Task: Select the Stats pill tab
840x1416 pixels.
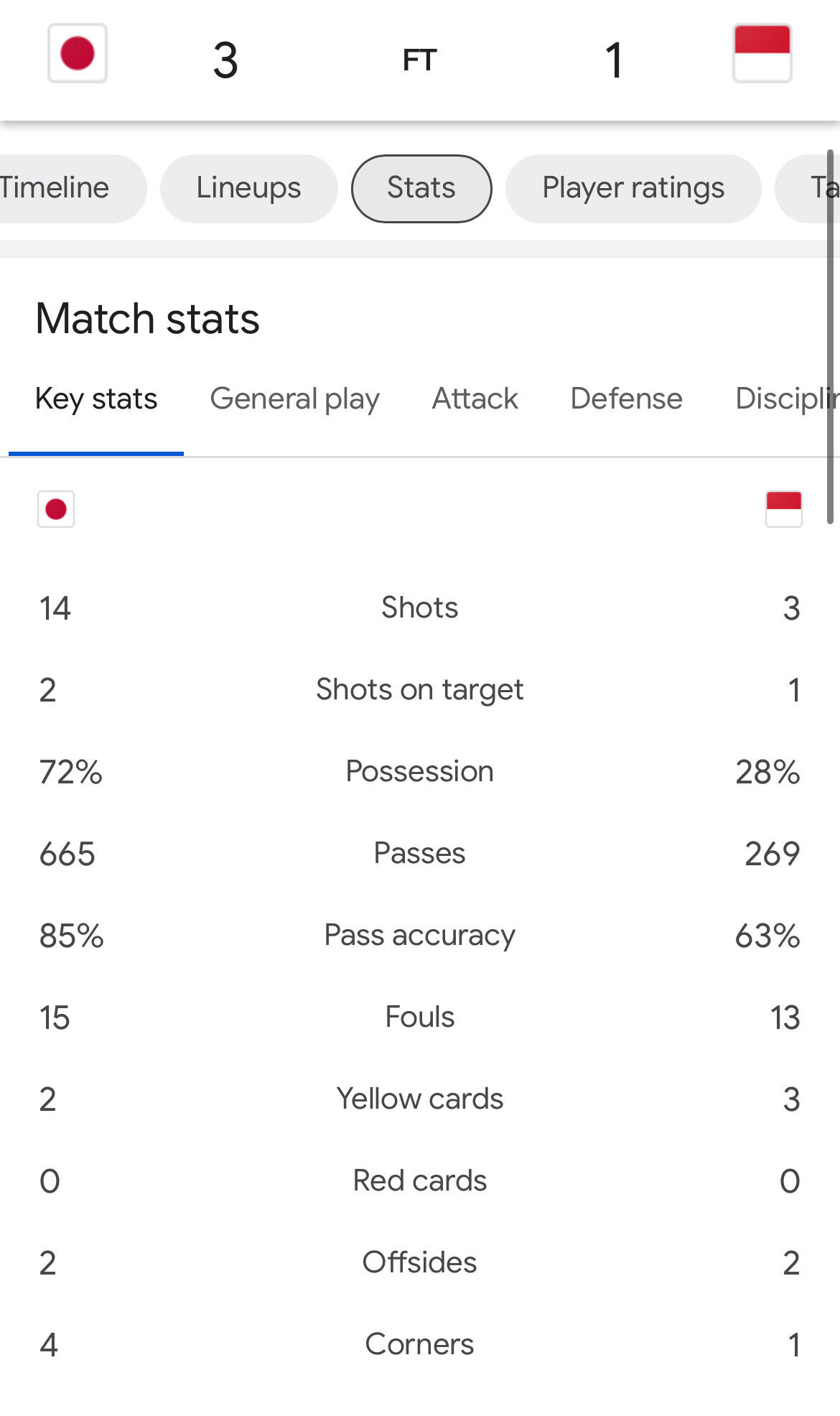Action: tap(421, 188)
